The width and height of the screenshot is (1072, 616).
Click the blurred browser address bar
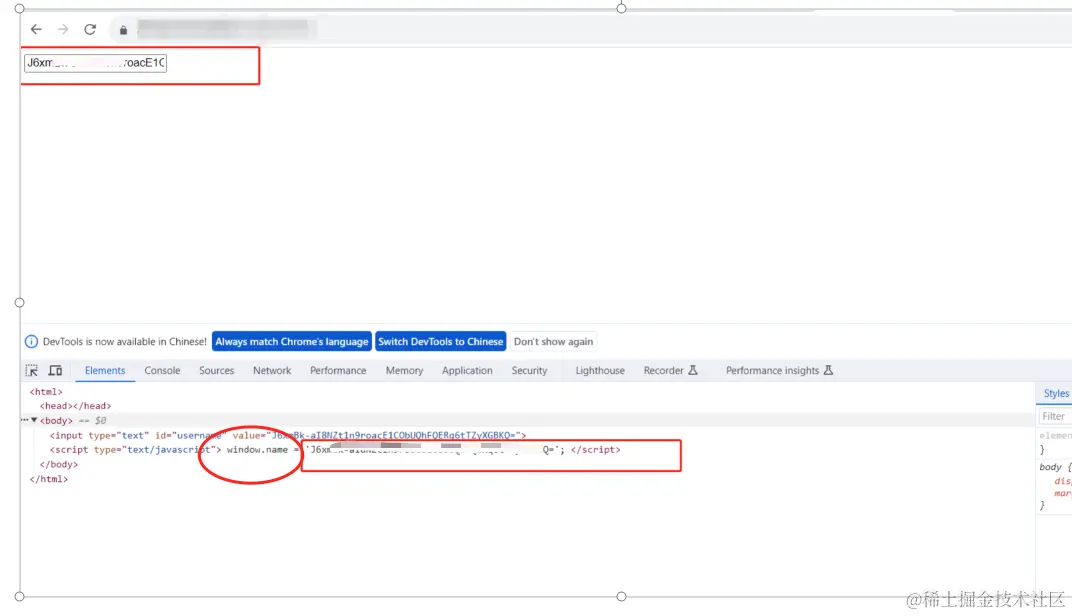coord(222,29)
